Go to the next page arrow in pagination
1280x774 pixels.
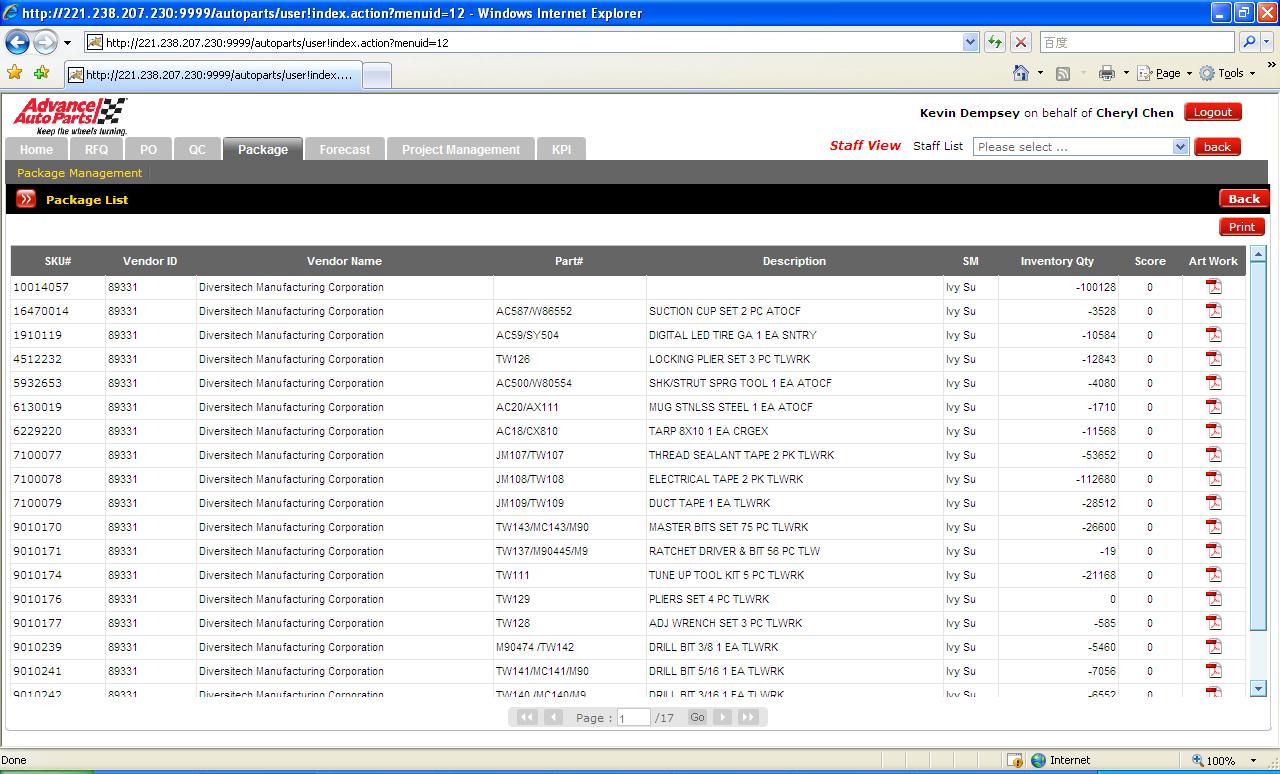pyautogui.click(x=722, y=717)
